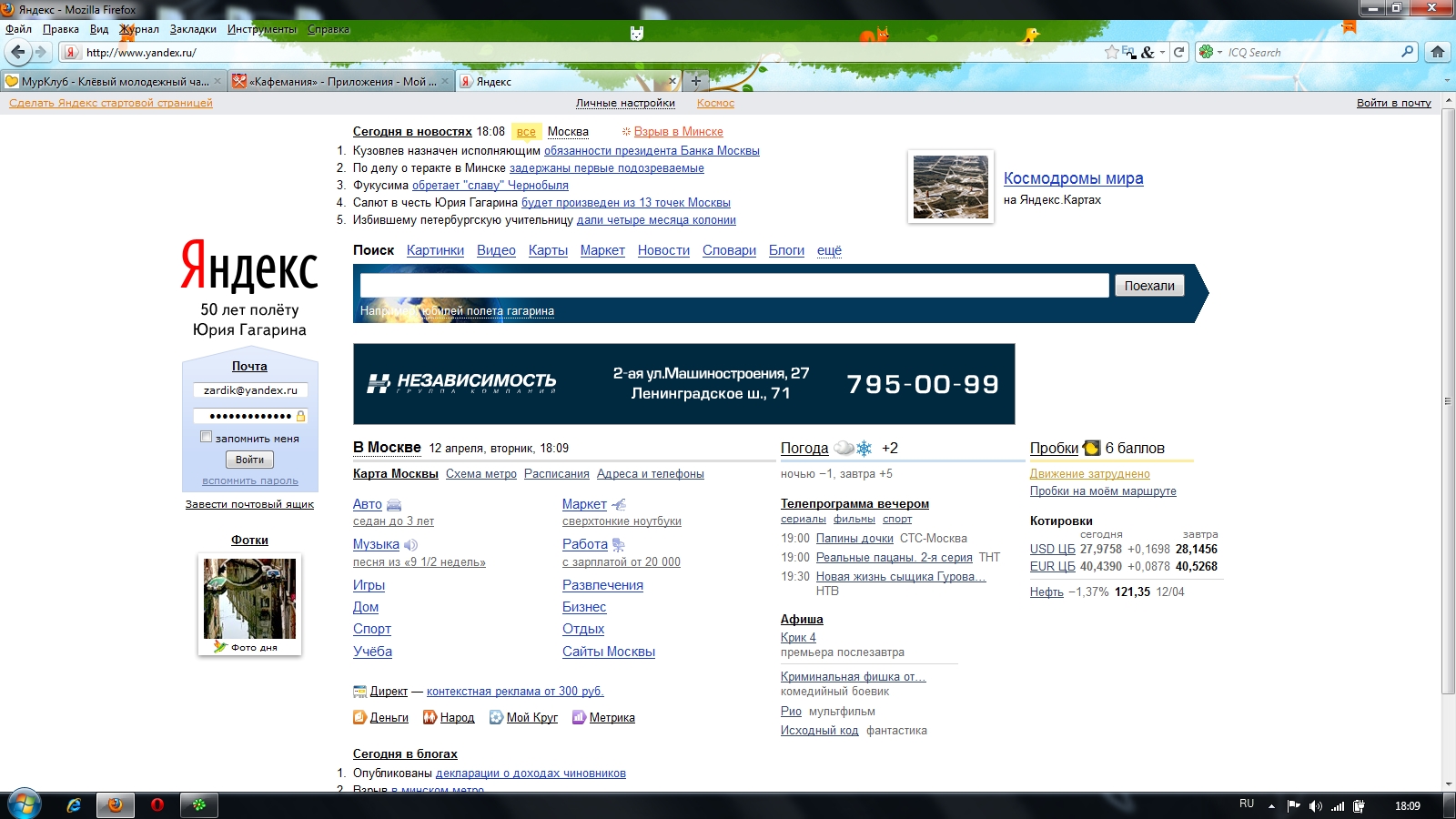This screenshot has height=819, width=1456.
Task: Open the Фото дня thumbnail
Action: (249, 599)
